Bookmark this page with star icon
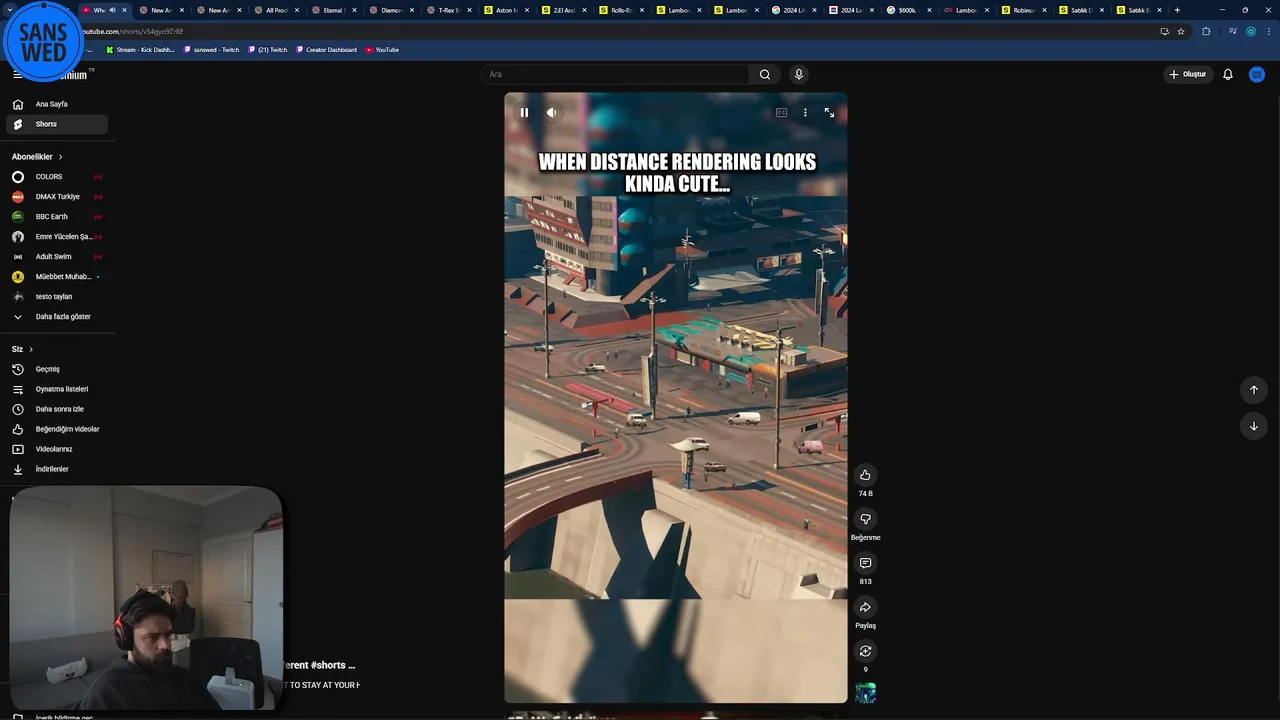 [1181, 31]
